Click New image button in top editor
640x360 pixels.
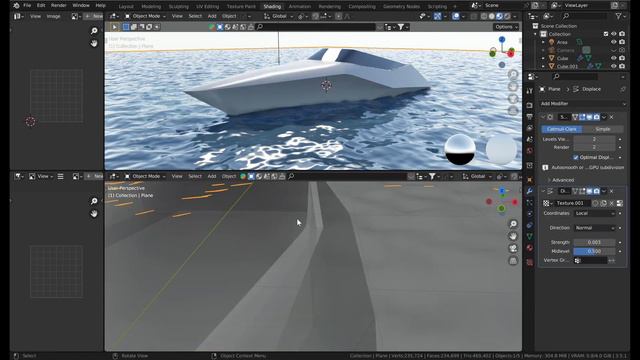93,16
